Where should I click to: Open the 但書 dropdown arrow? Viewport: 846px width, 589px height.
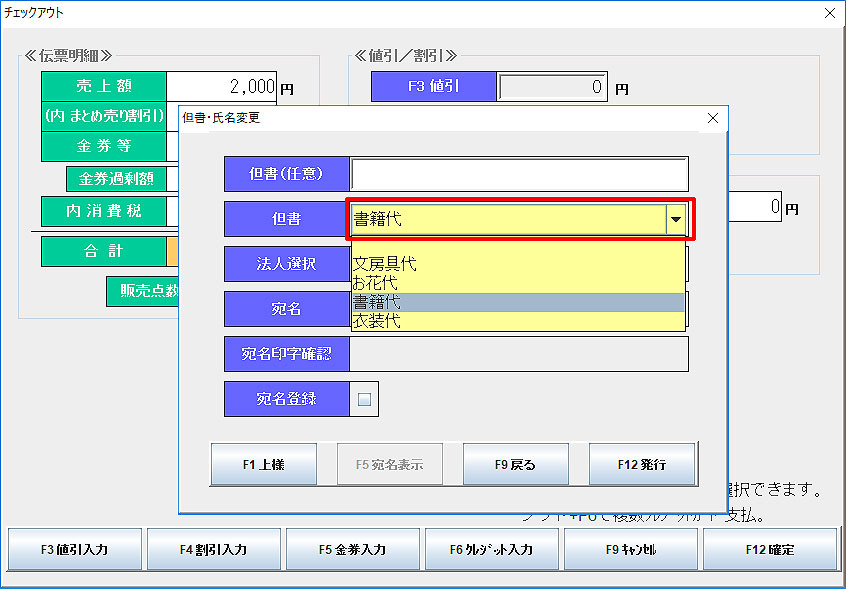pos(676,219)
